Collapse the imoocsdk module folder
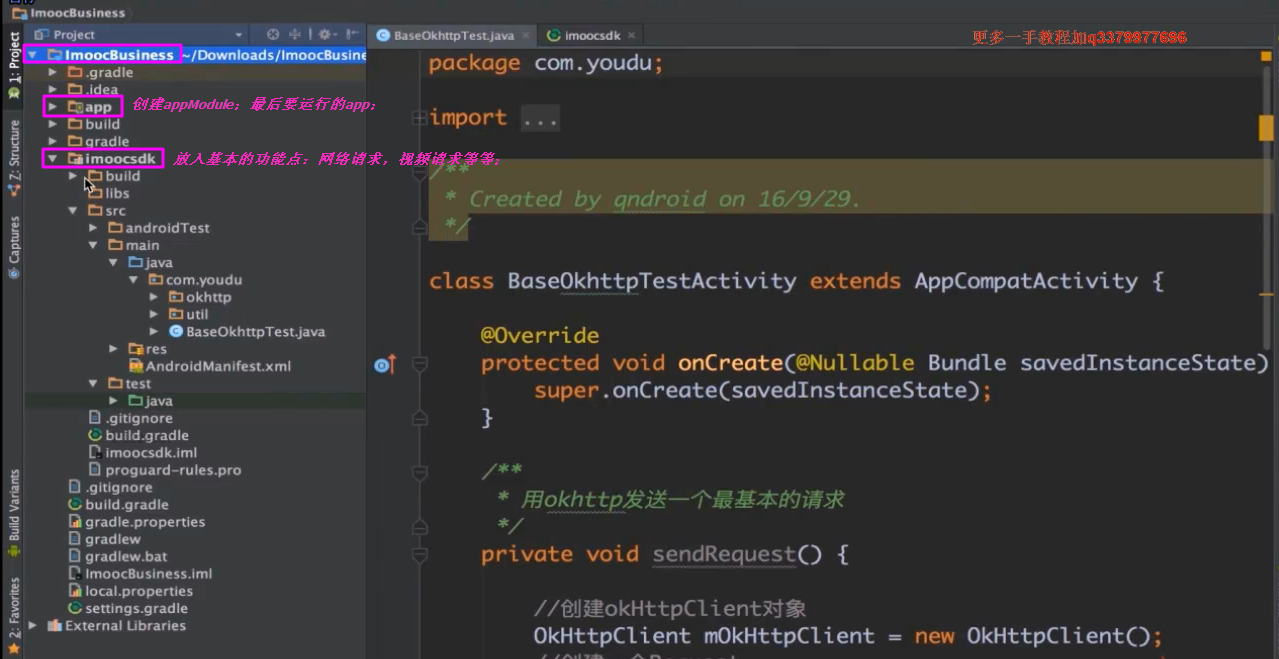The height and width of the screenshot is (659, 1279). [52, 159]
